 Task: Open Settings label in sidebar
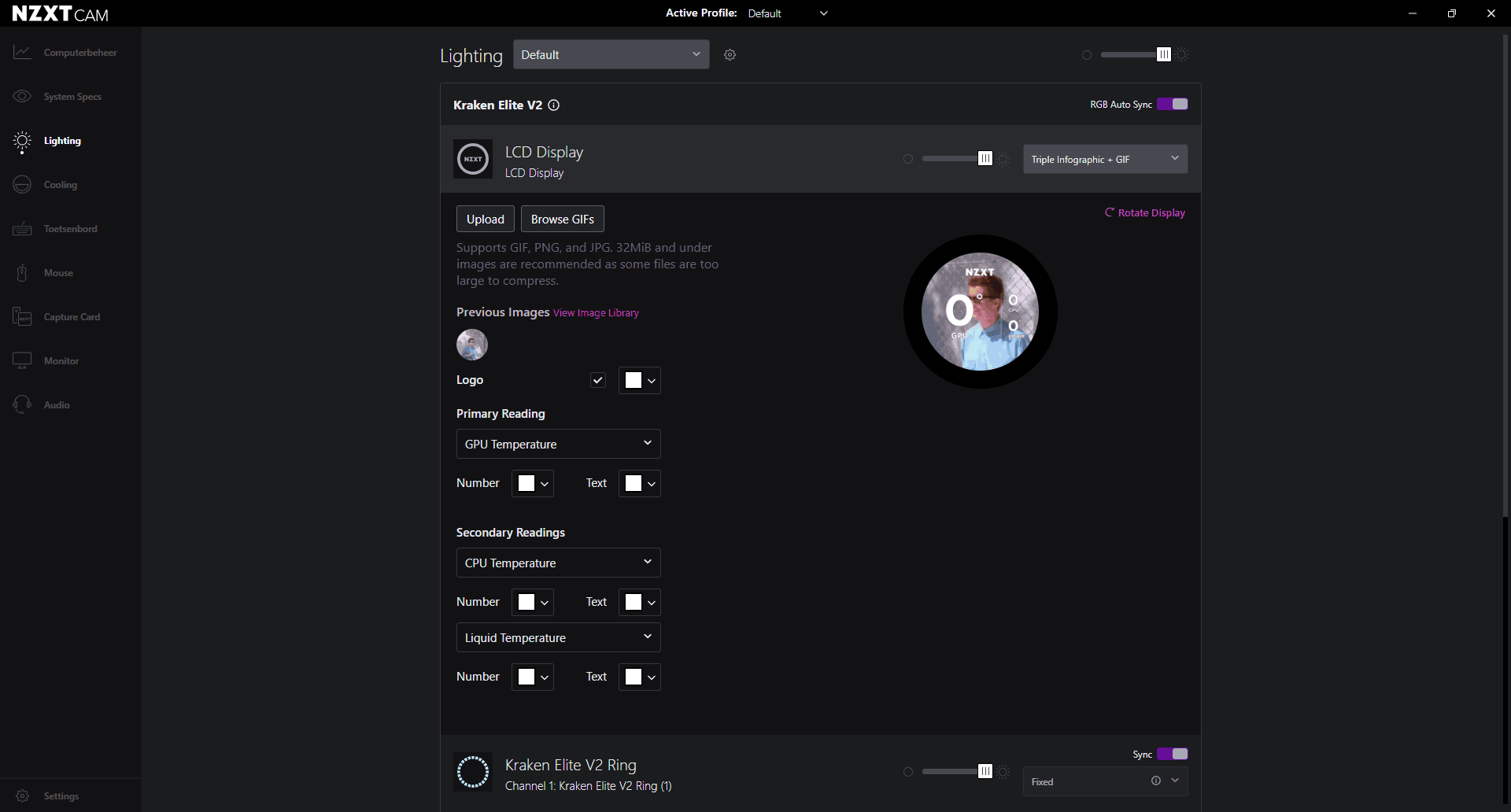tap(61, 796)
